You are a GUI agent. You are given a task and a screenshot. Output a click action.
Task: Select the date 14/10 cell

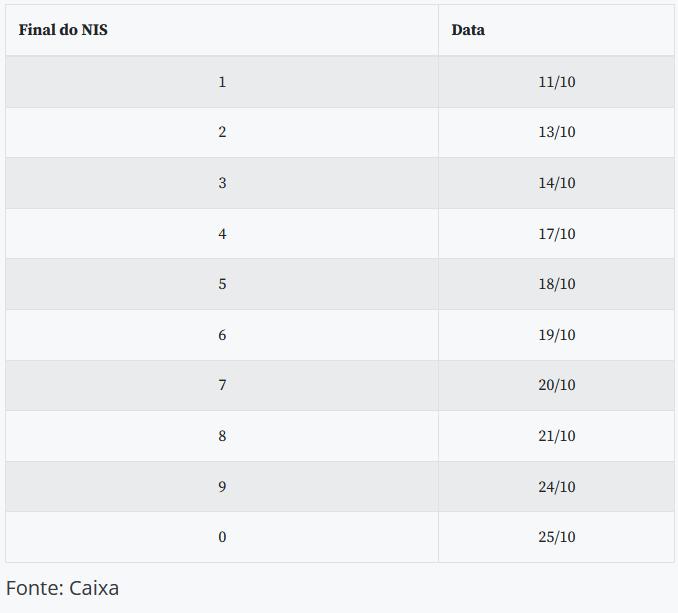556,183
